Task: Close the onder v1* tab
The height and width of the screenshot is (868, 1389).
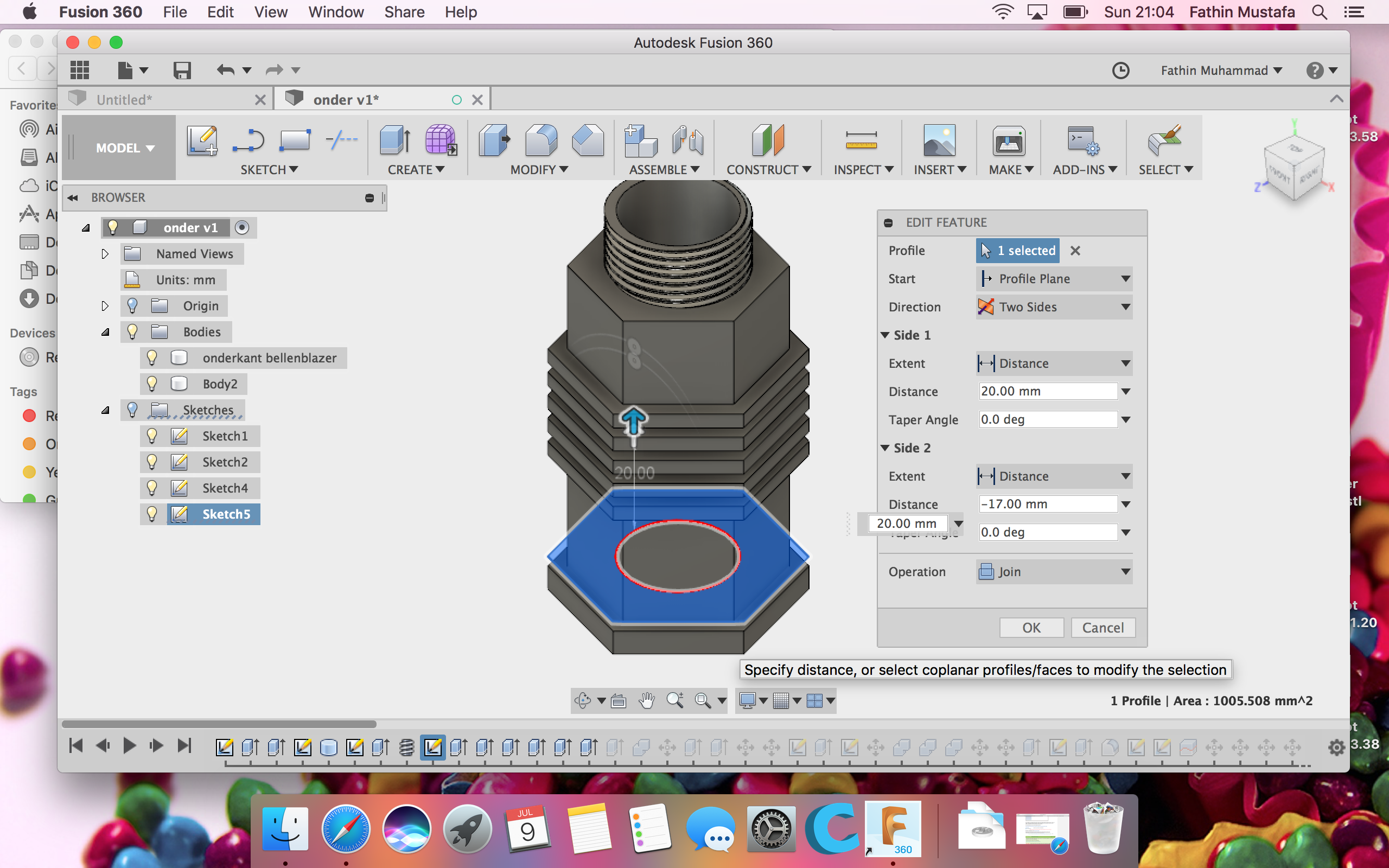Action: click(x=477, y=100)
